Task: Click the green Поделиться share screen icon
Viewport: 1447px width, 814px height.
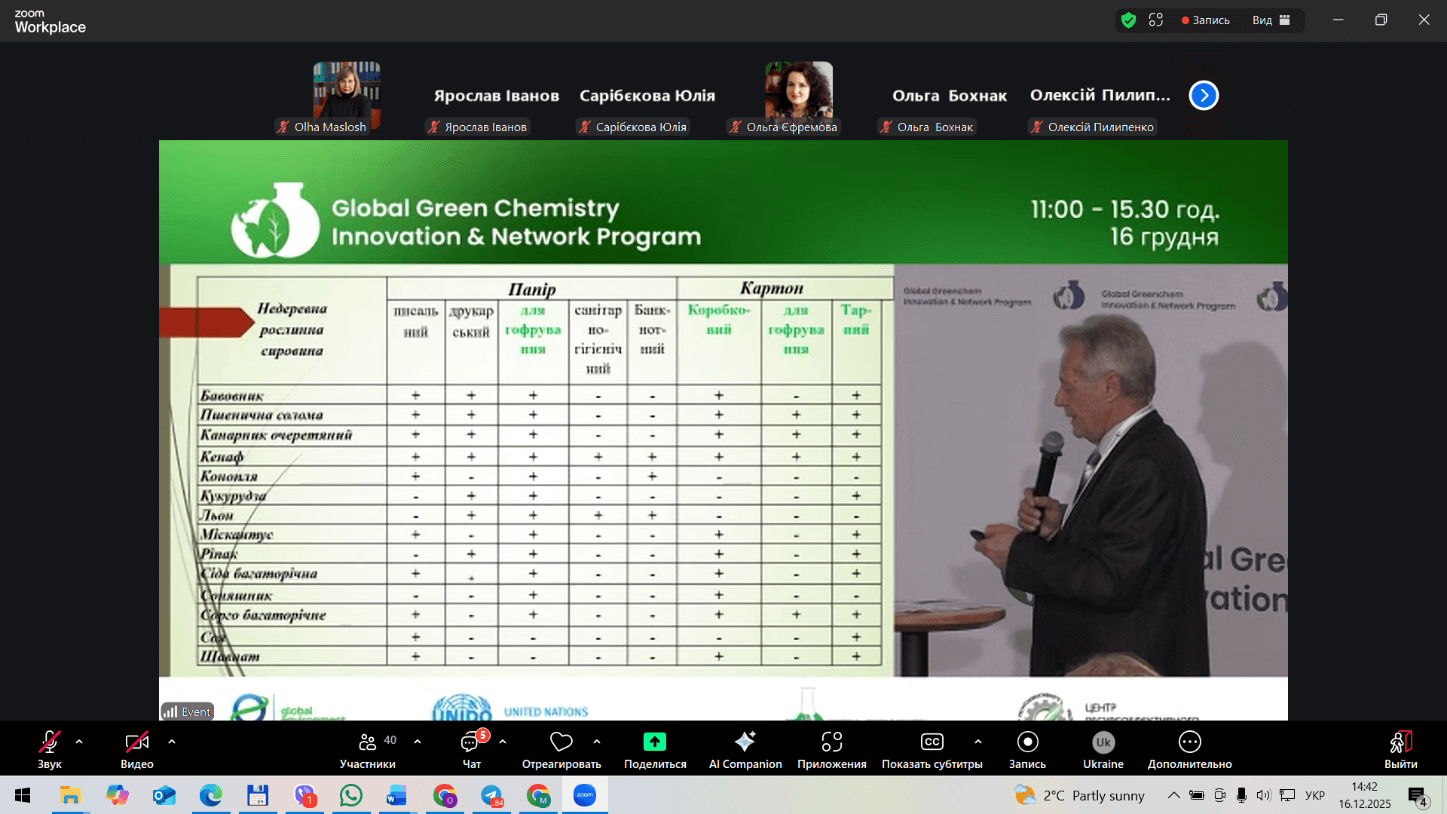Action: point(655,742)
